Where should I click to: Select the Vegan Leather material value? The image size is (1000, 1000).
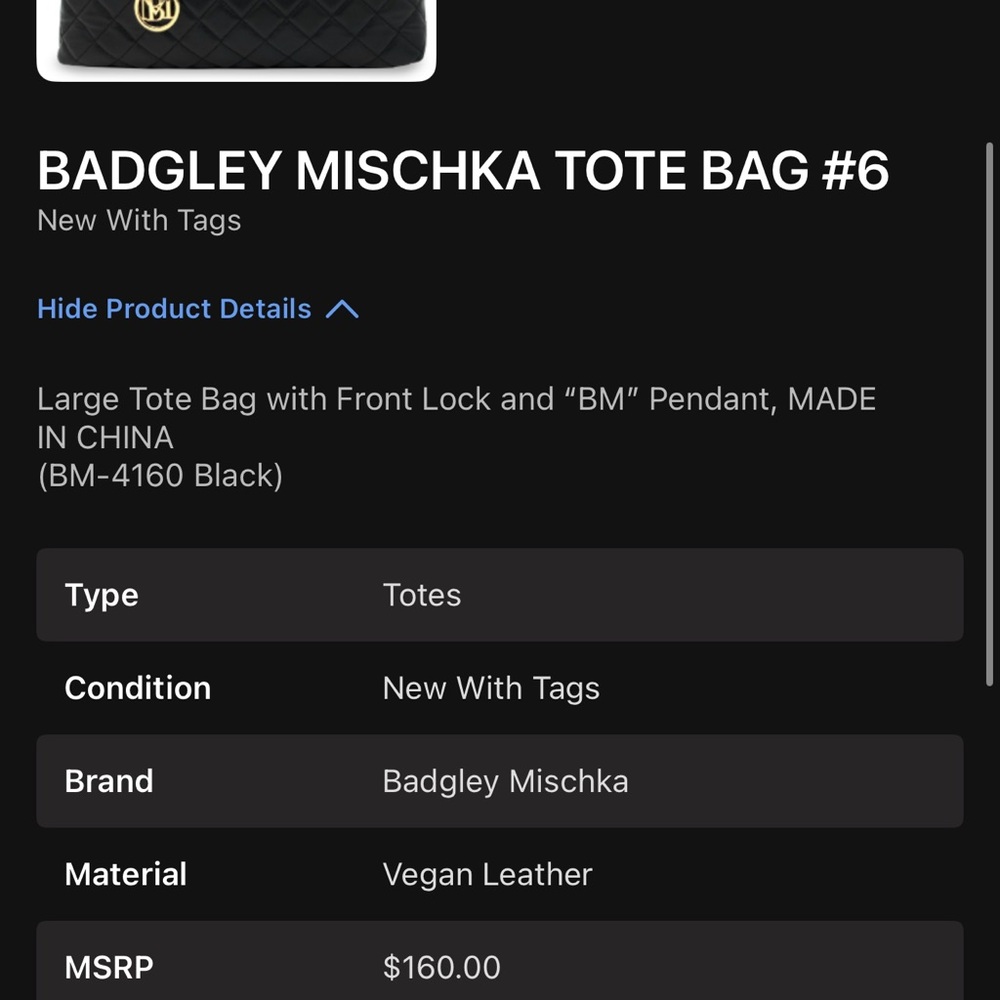pos(487,874)
